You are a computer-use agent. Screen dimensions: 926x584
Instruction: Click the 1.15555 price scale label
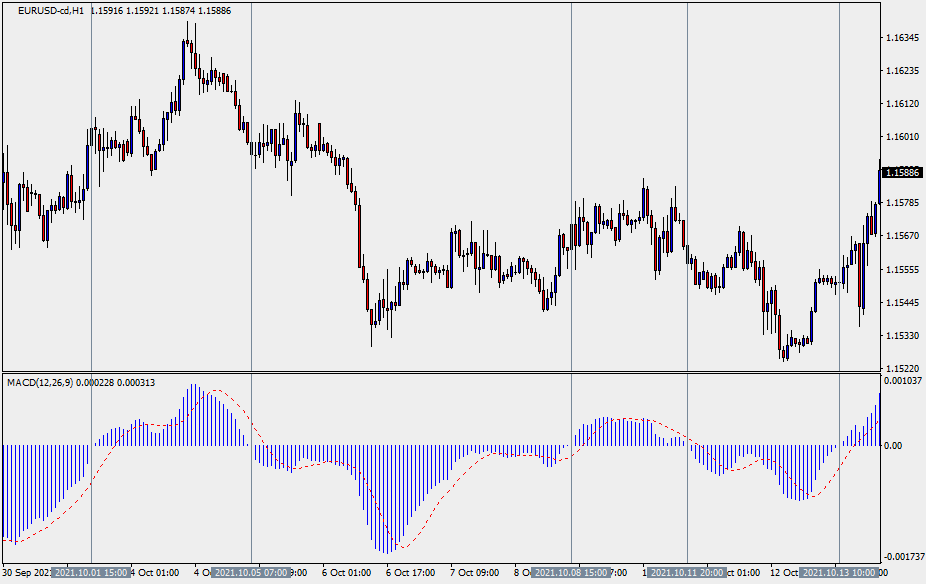(902, 270)
